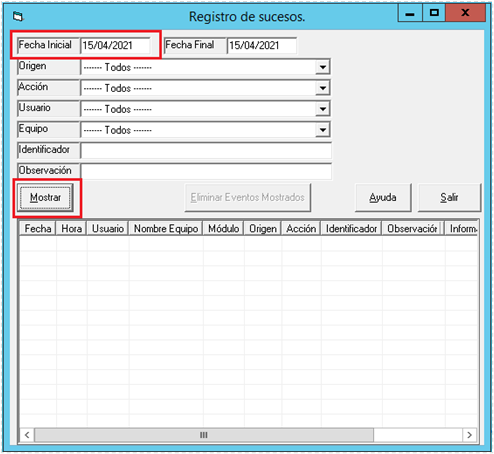Click the Mostrar button
494x454 pixels.
tap(45, 198)
